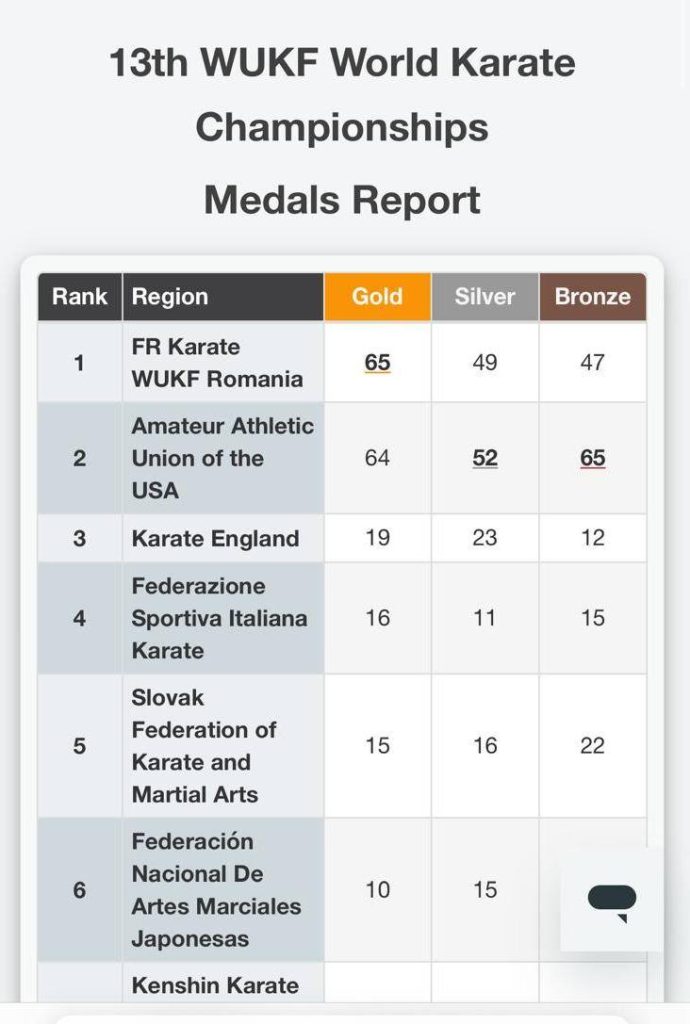
Task: Open Romania's underlined 65 gold count
Action: (x=377, y=362)
